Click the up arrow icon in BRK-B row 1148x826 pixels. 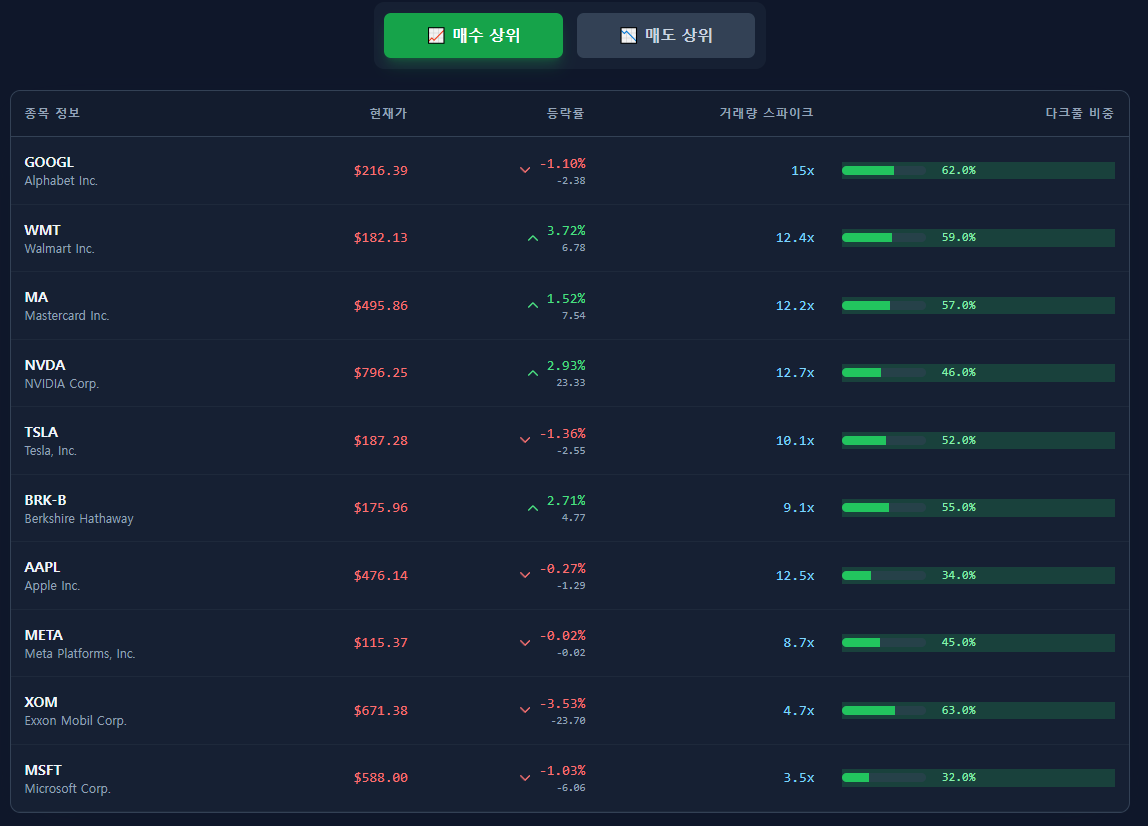(533, 507)
